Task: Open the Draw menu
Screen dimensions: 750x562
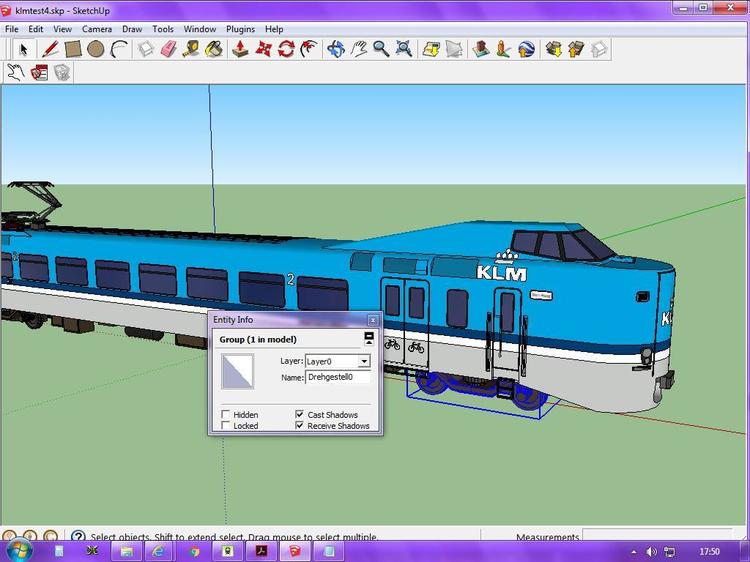Action: click(x=132, y=29)
